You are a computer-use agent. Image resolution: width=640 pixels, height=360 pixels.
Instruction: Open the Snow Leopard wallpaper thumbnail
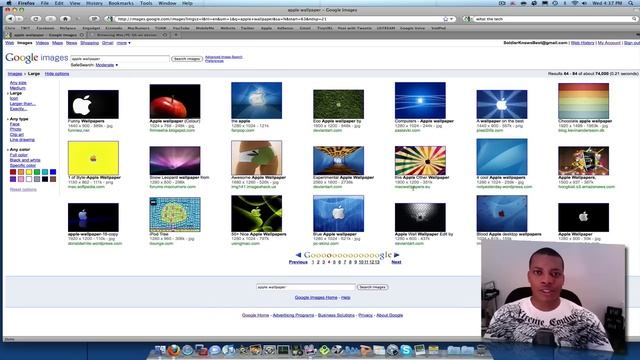175,160
